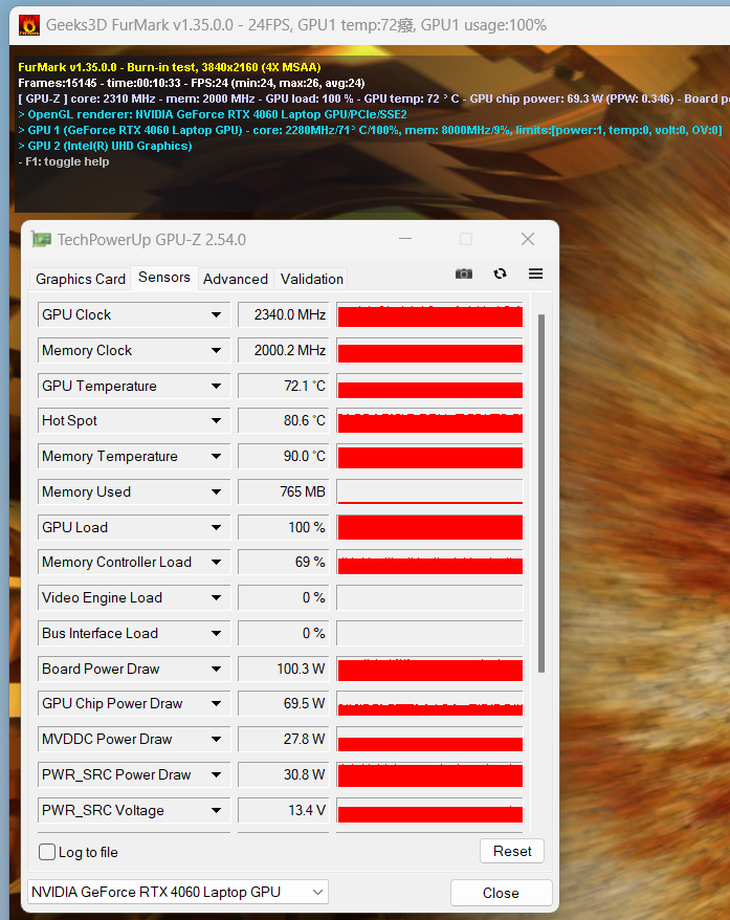Open the NVIDIA GeForce RTX 4060 GPU selector
Image resolution: width=730 pixels, height=920 pixels.
(178, 892)
